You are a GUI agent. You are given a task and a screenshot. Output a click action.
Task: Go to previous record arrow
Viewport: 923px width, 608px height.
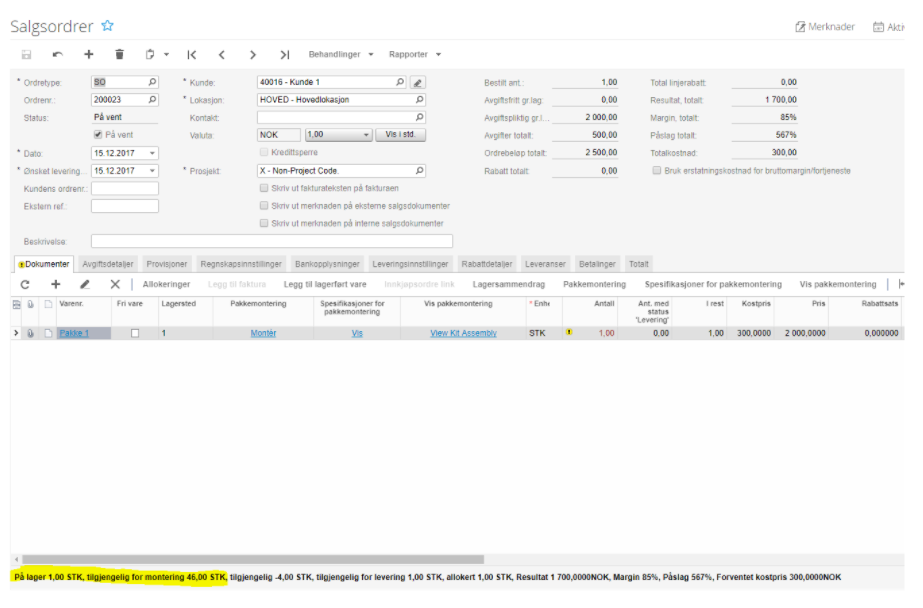click(222, 55)
